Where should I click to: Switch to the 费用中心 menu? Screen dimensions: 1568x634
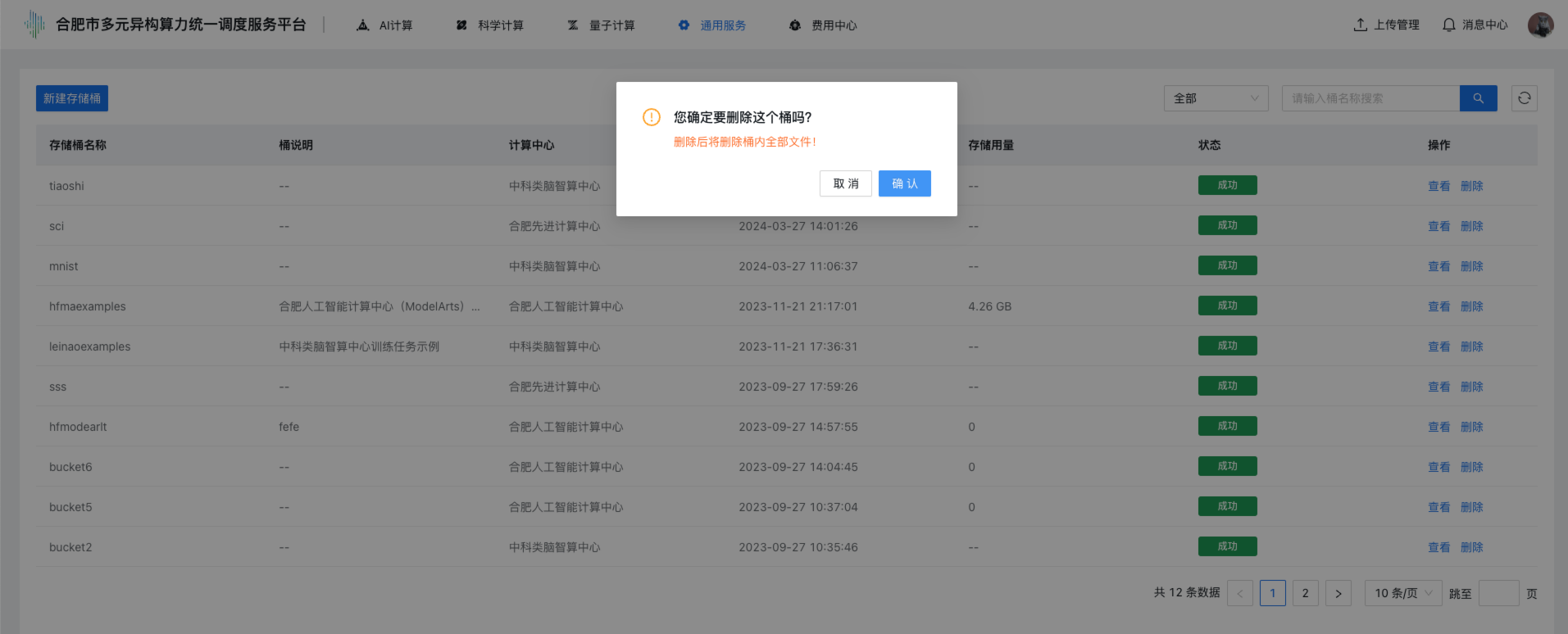823,25
